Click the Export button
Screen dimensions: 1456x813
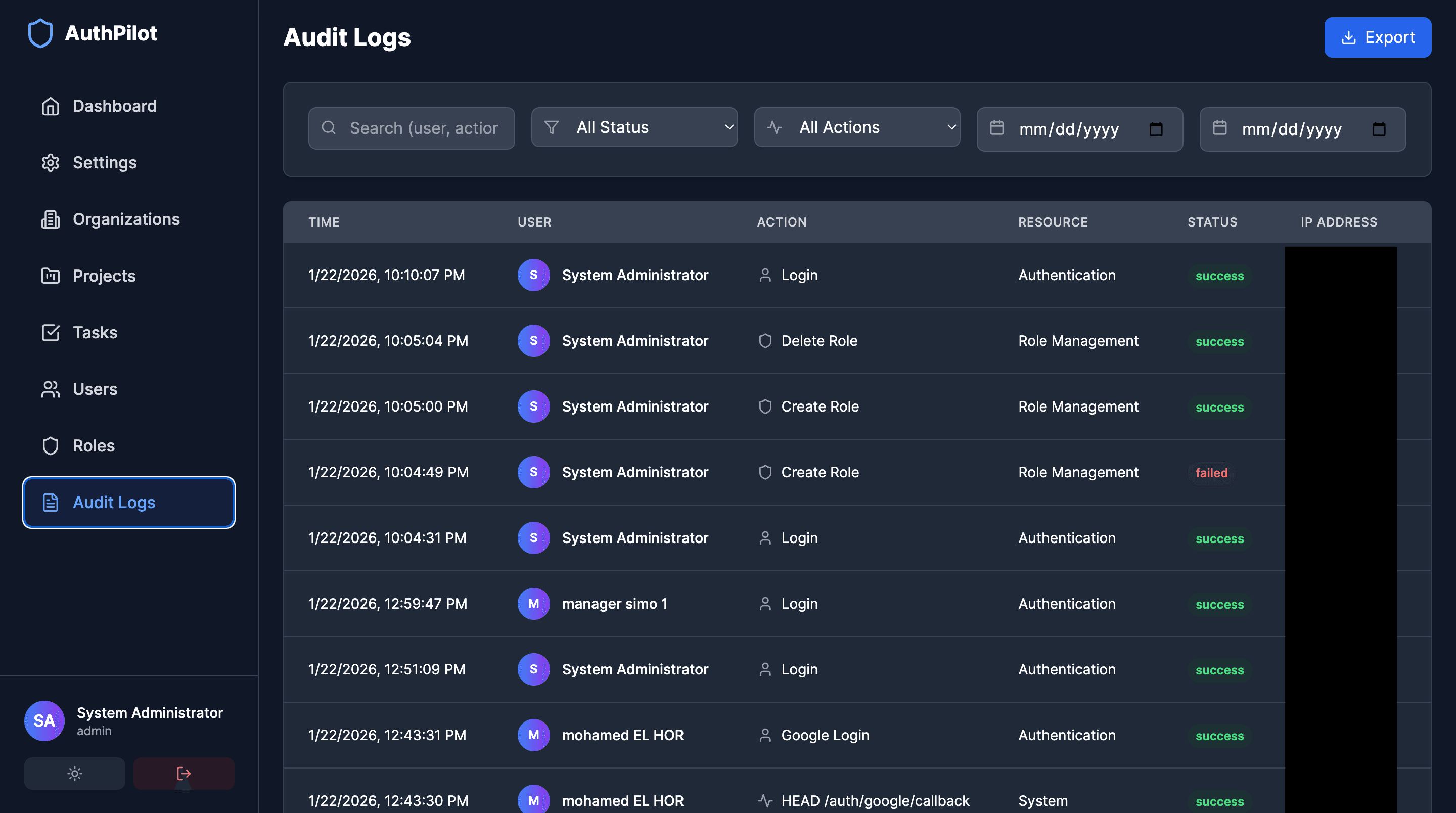1378,37
